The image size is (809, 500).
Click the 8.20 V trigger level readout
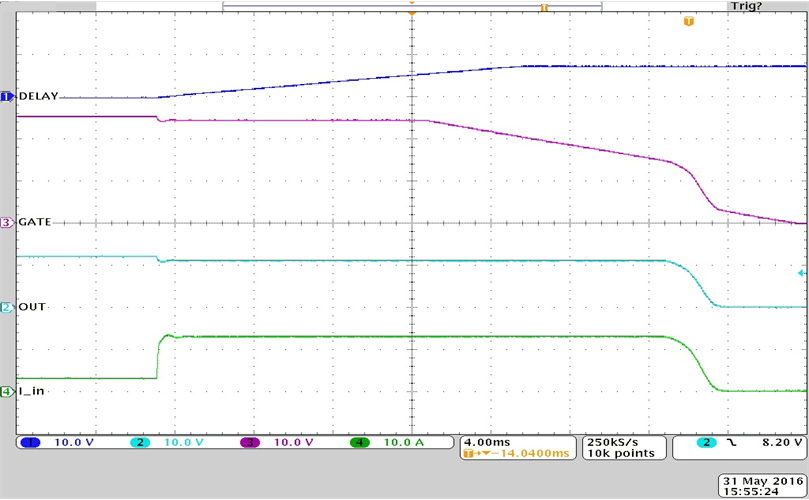(782, 442)
